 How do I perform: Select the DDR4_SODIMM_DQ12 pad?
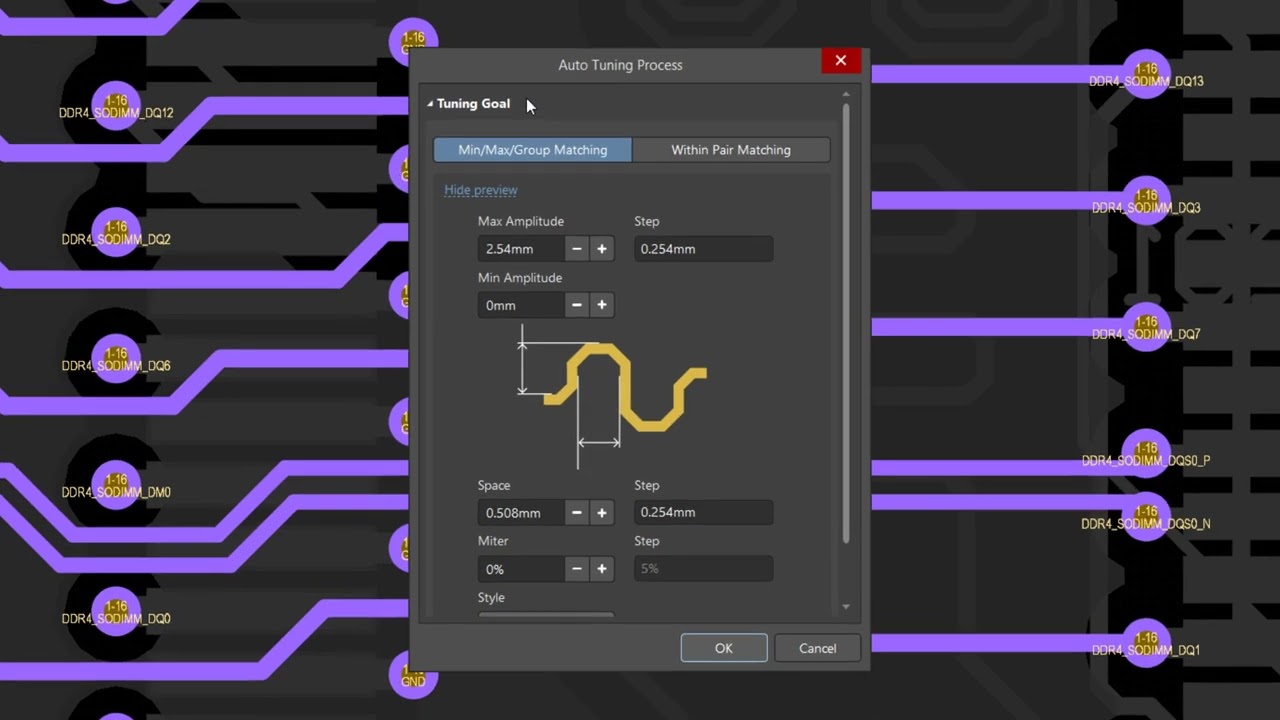(116, 102)
